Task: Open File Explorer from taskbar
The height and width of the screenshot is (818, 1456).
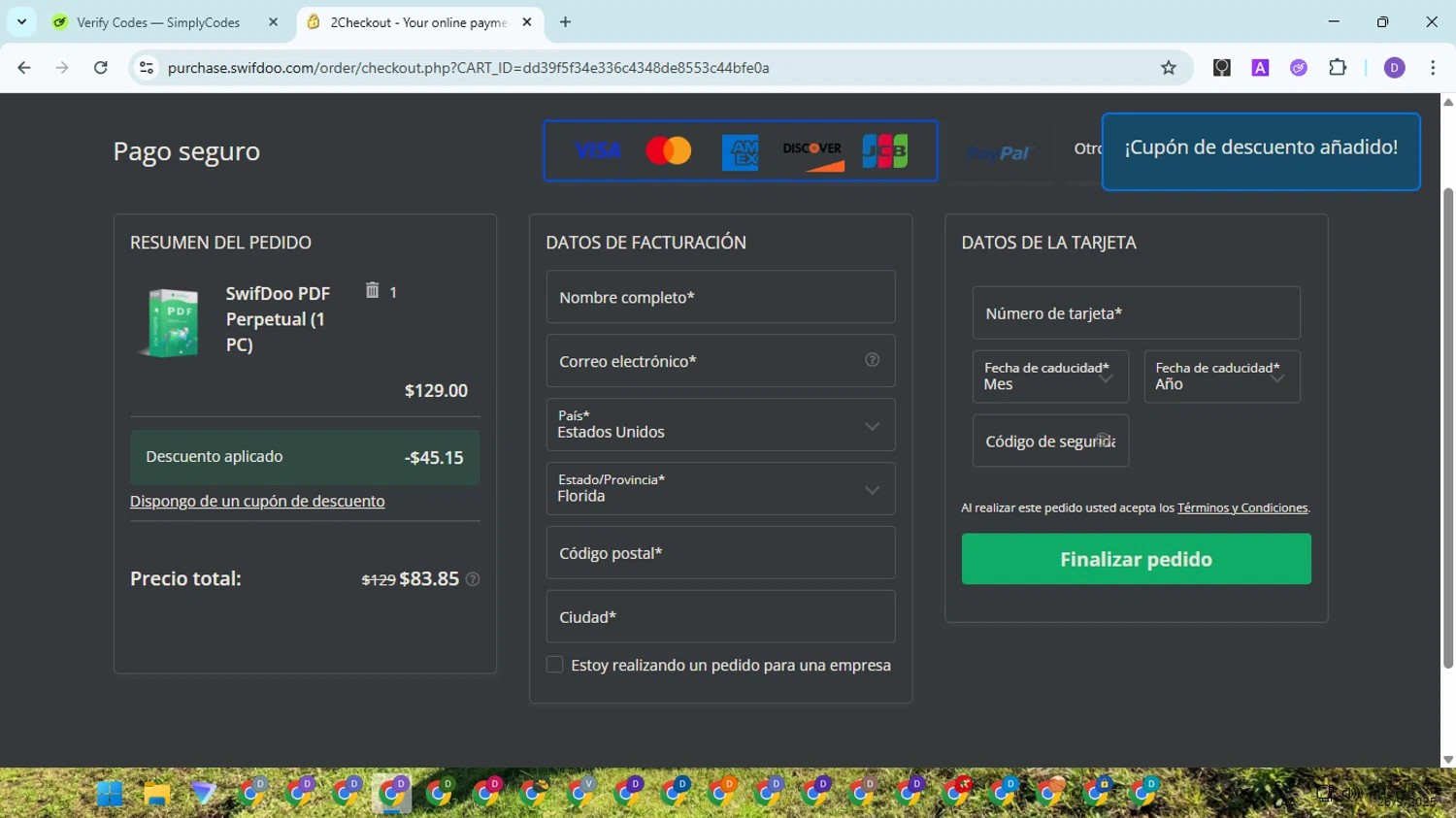Action: pos(157,794)
